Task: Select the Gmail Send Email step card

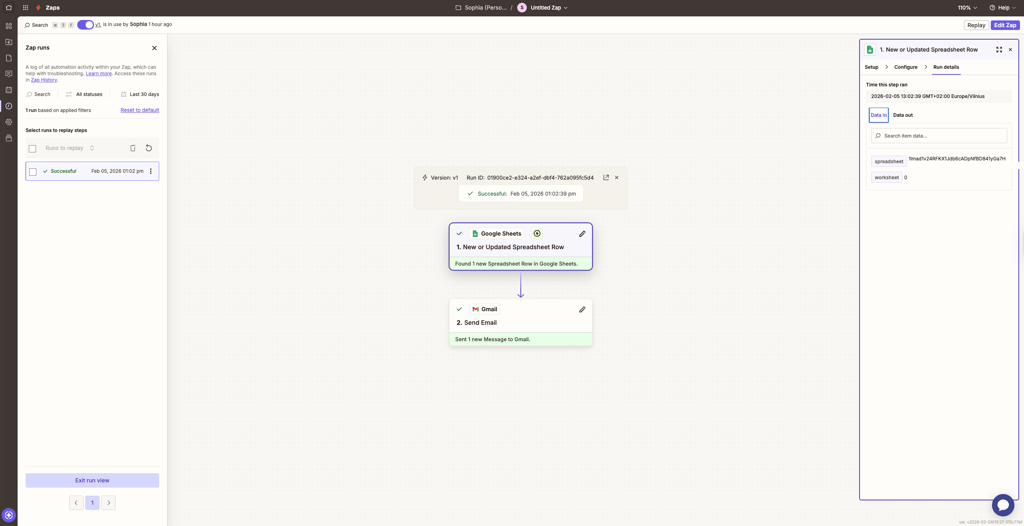Action: (520, 322)
